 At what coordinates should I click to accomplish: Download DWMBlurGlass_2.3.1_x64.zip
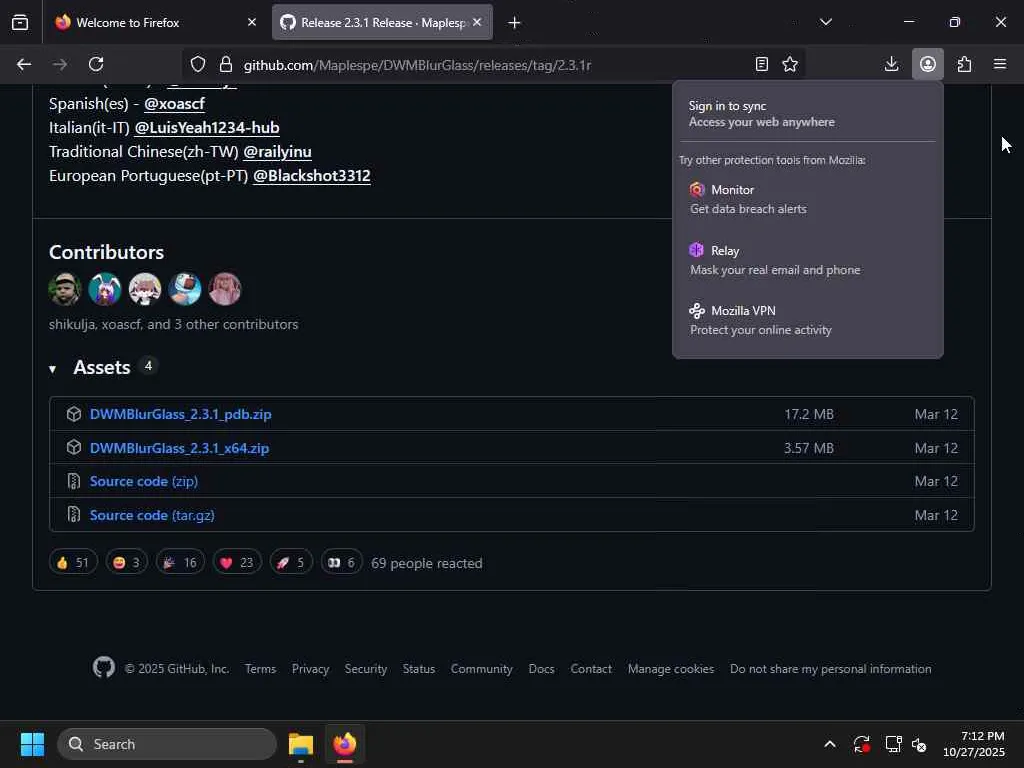point(180,448)
